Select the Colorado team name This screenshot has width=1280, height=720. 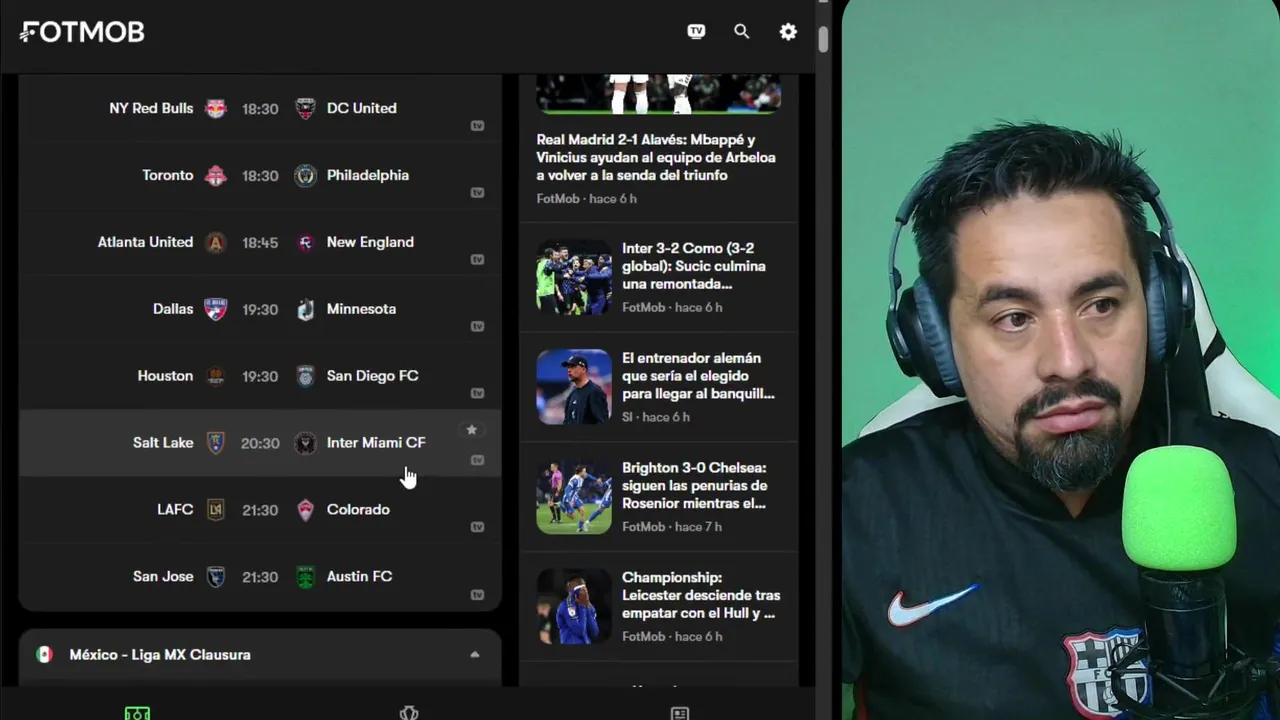pyautogui.click(x=358, y=509)
